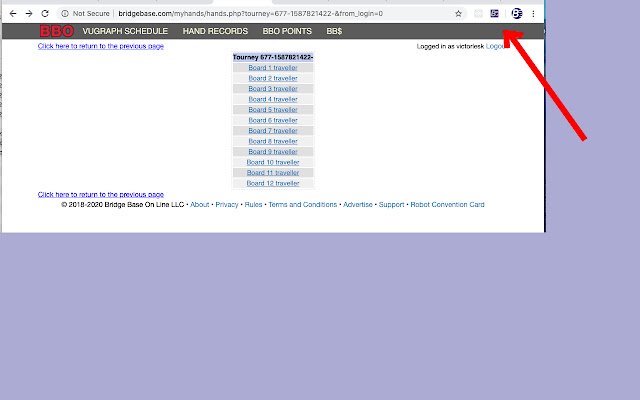Open the About footer link
640x400 pixels.
200,204
